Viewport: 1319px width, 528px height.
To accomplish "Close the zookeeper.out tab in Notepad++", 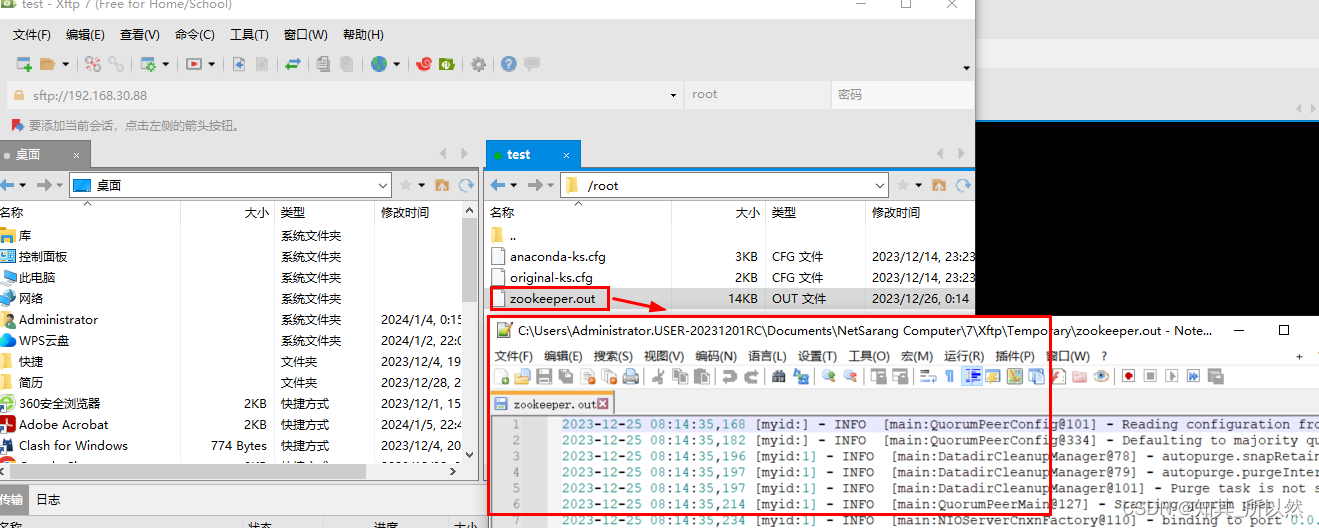I will click(604, 404).
